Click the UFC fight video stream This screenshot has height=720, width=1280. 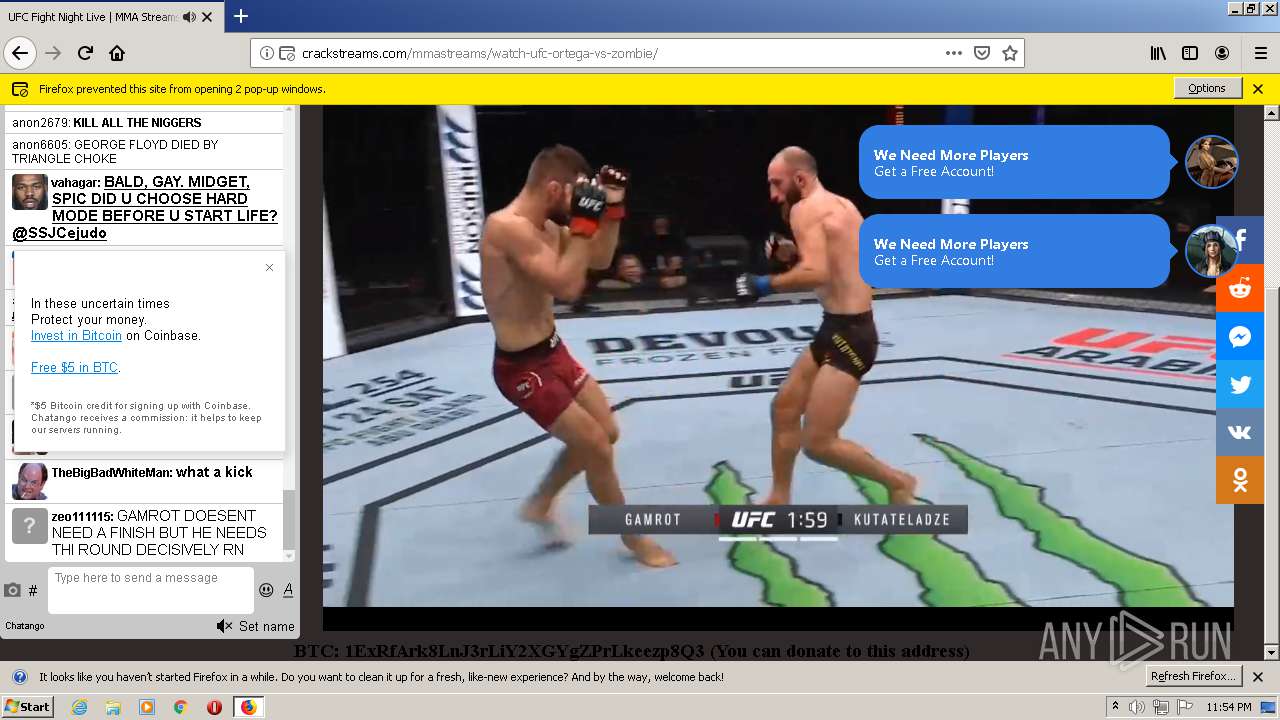[778, 355]
